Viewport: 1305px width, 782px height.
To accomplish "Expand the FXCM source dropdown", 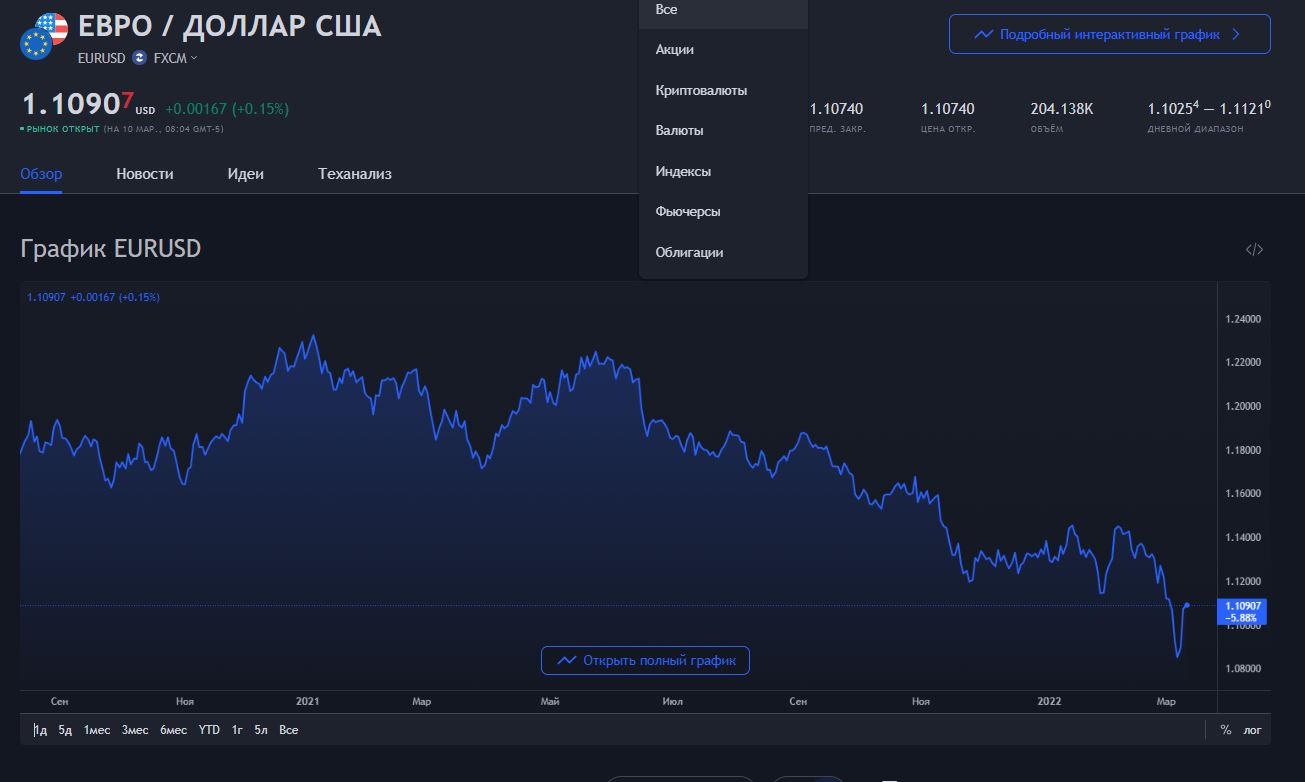I will pyautogui.click(x=176, y=58).
